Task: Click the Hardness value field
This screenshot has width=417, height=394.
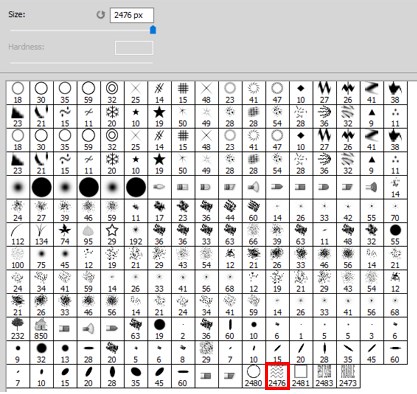Action: point(134,48)
